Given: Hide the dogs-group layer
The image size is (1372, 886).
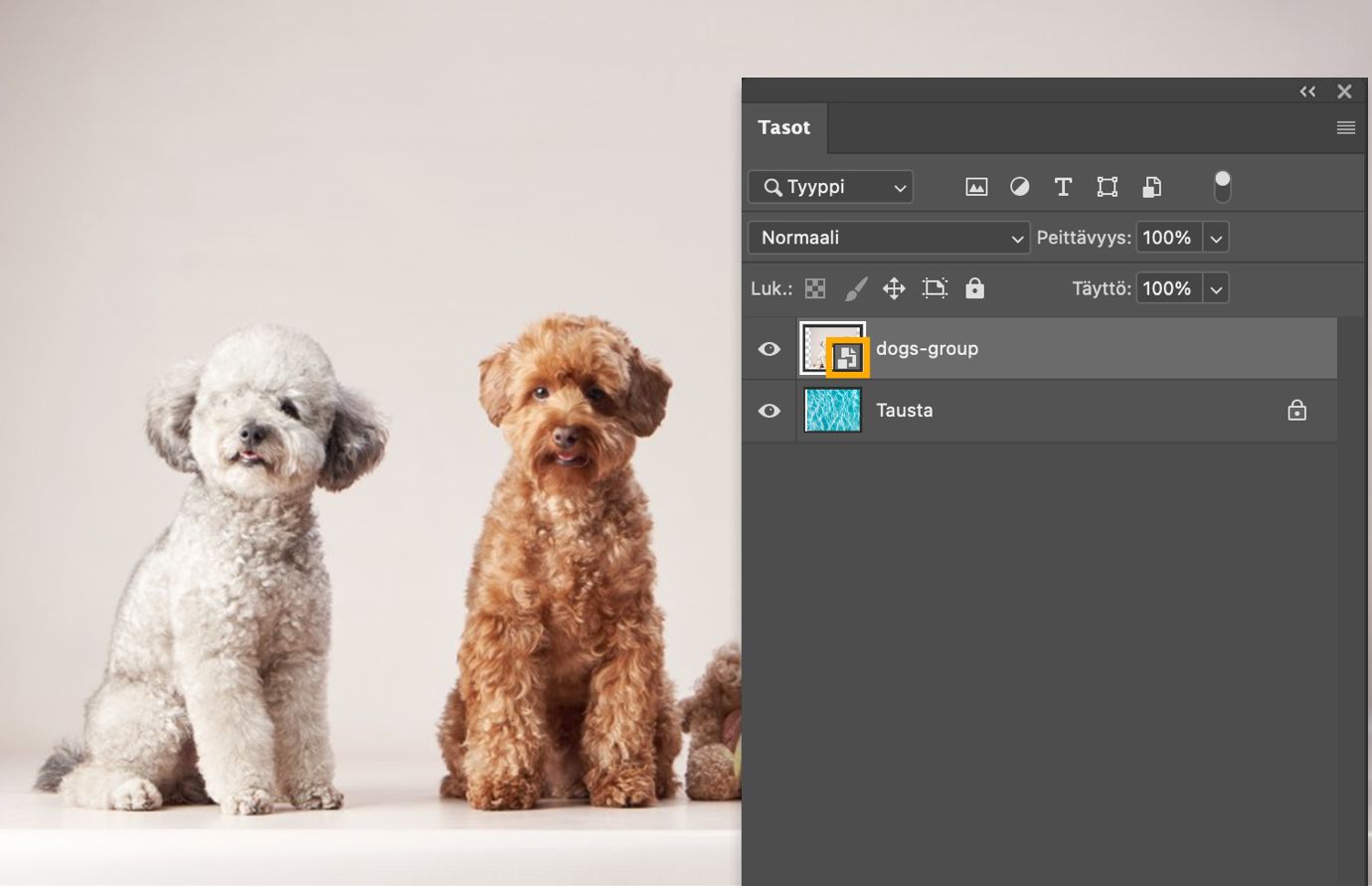Looking at the screenshot, I should pos(770,349).
